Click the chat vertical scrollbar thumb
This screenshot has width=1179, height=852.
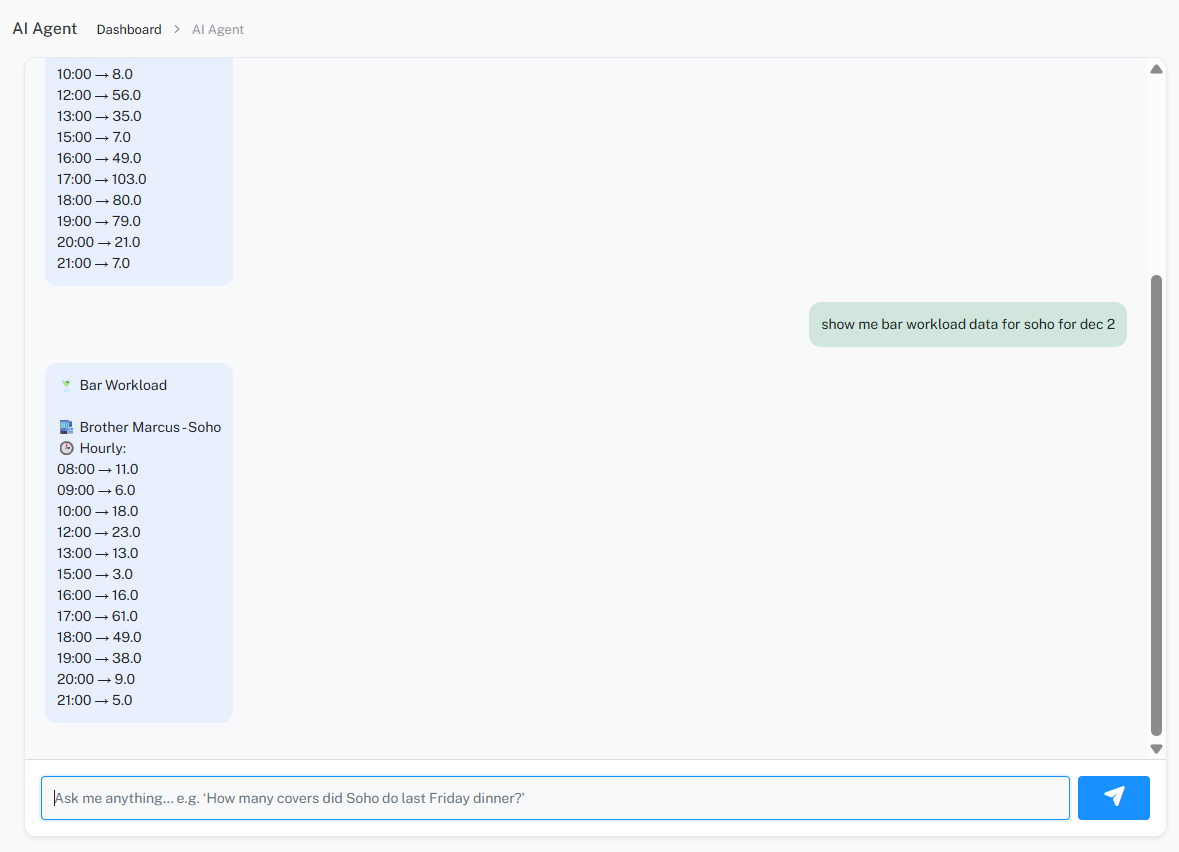[x=1156, y=505]
